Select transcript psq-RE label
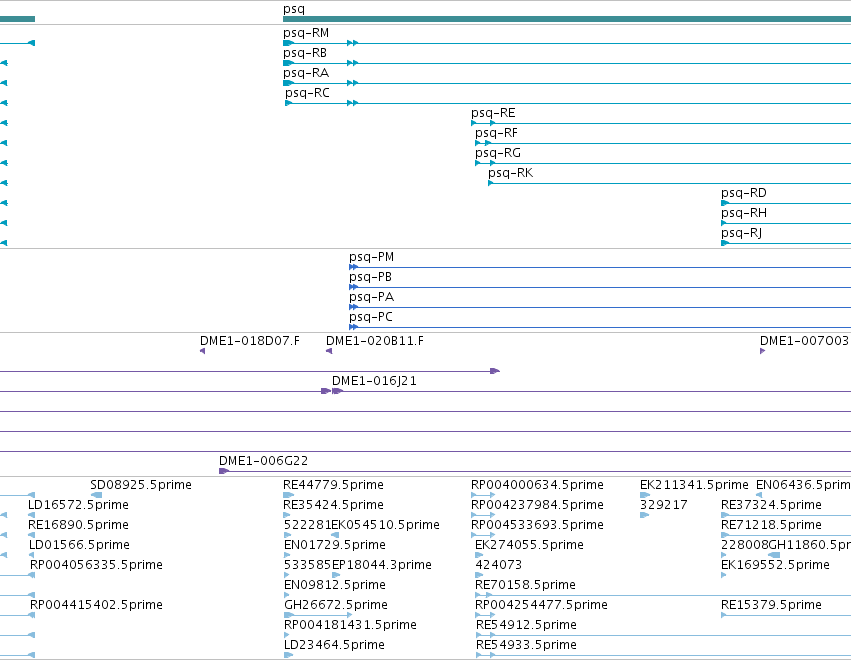Screen dimensions: 851x660 tap(493, 113)
